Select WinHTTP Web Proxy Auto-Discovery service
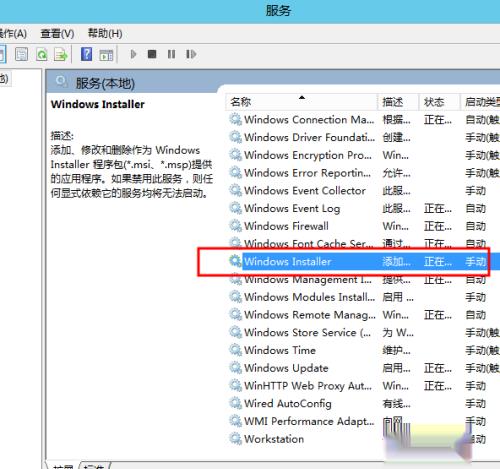The height and width of the screenshot is (469, 500). pyautogui.click(x=364, y=386)
